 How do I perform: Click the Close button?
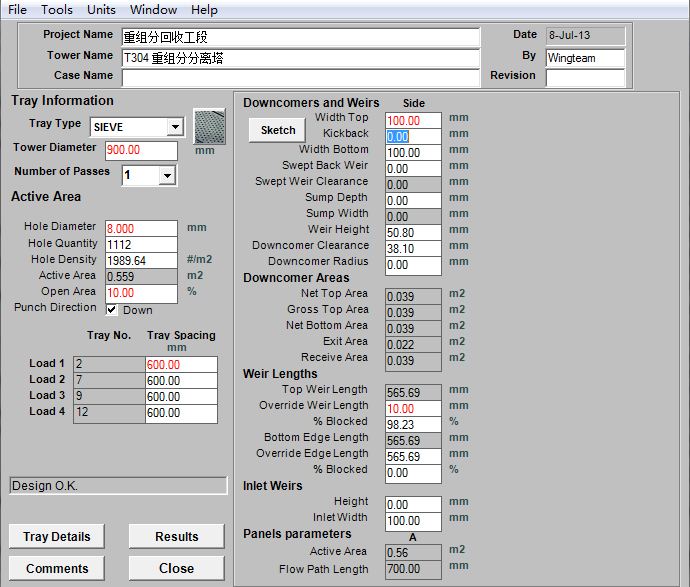pos(176,568)
